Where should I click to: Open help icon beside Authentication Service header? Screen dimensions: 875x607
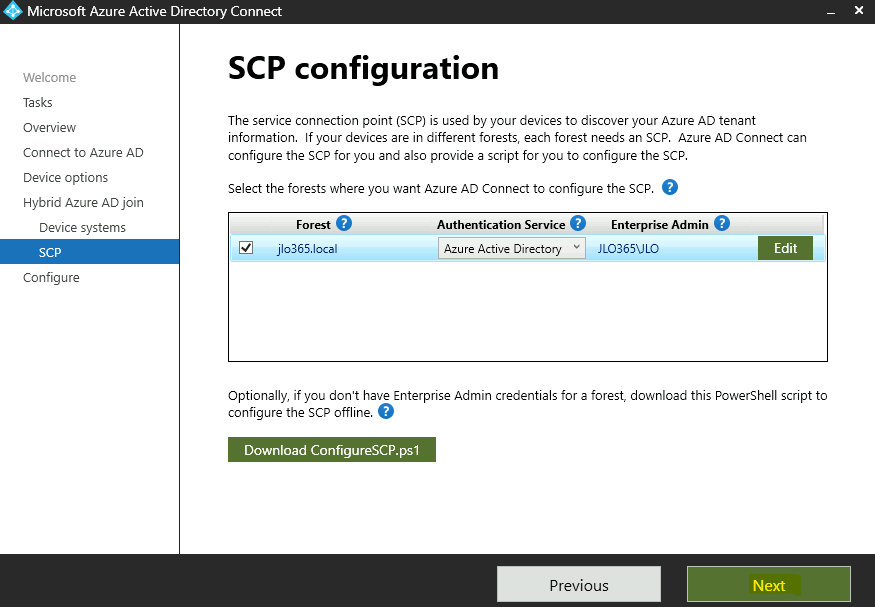click(x=578, y=224)
